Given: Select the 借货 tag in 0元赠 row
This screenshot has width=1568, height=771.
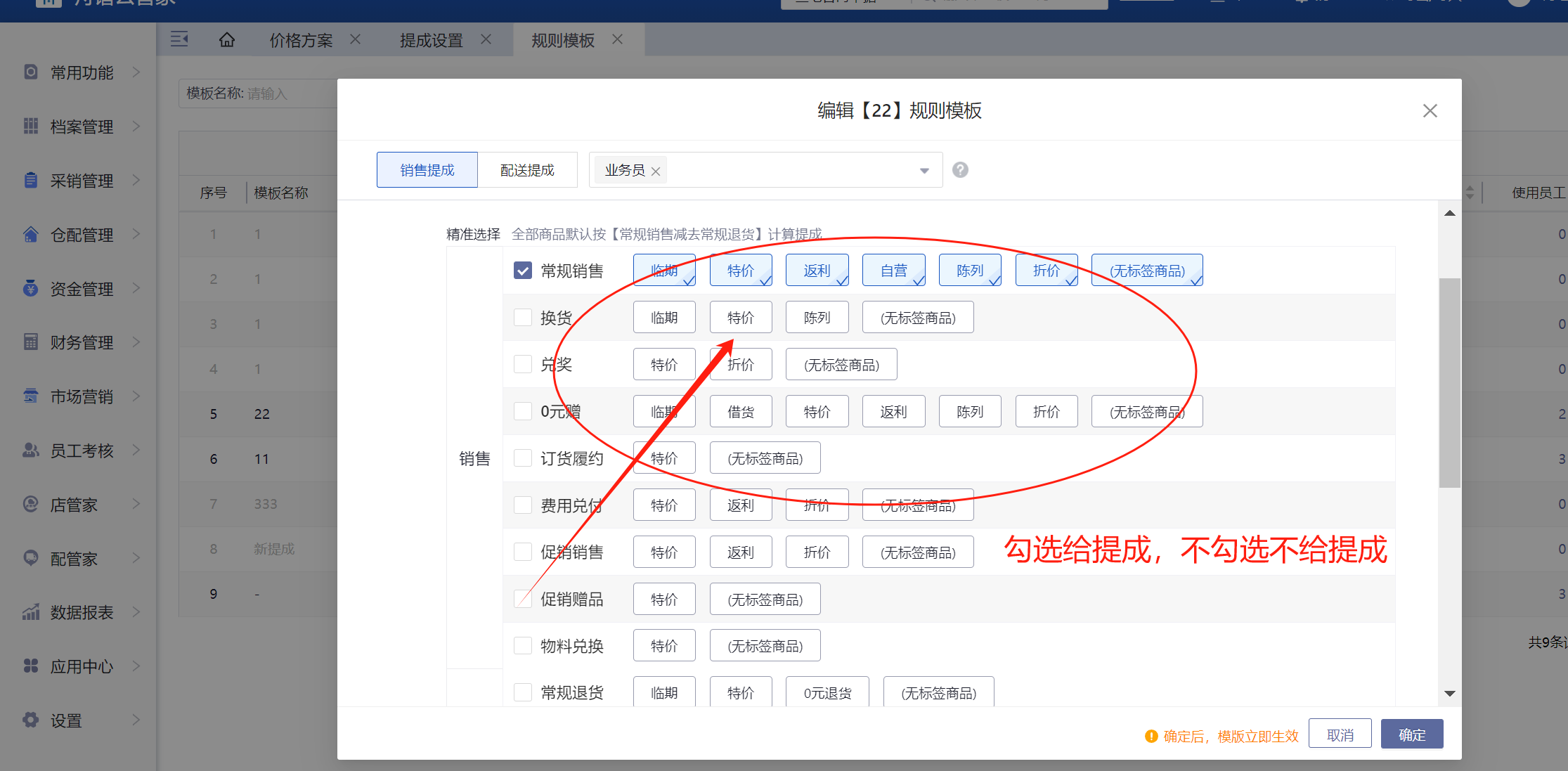Looking at the screenshot, I should (740, 412).
